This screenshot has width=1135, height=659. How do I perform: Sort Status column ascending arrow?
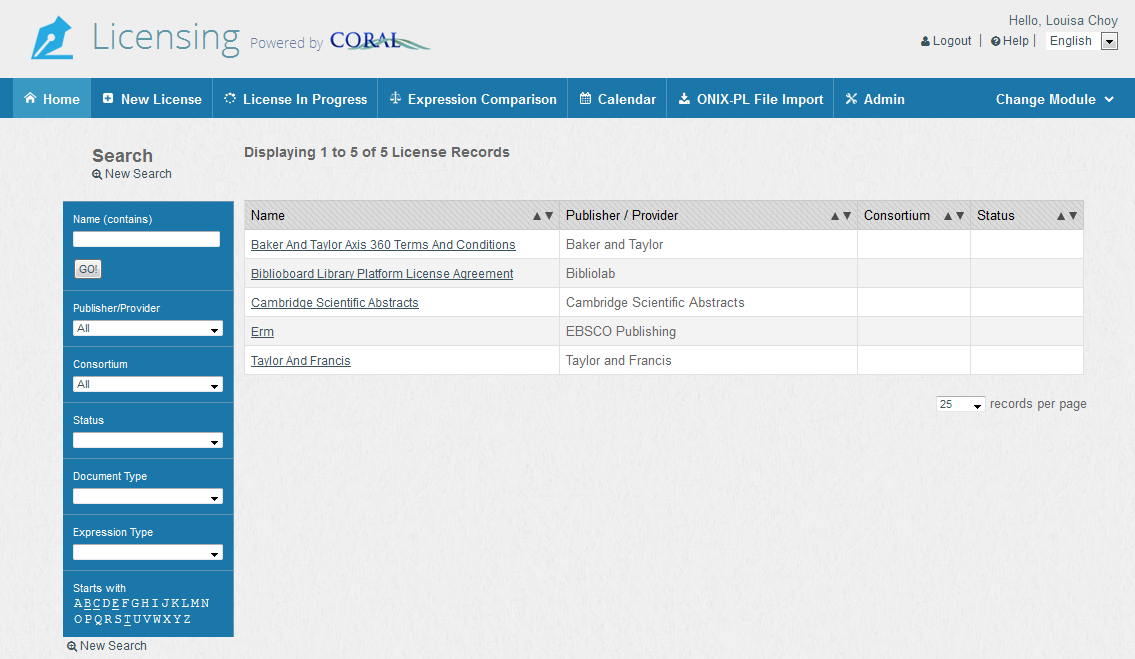pos(1061,216)
